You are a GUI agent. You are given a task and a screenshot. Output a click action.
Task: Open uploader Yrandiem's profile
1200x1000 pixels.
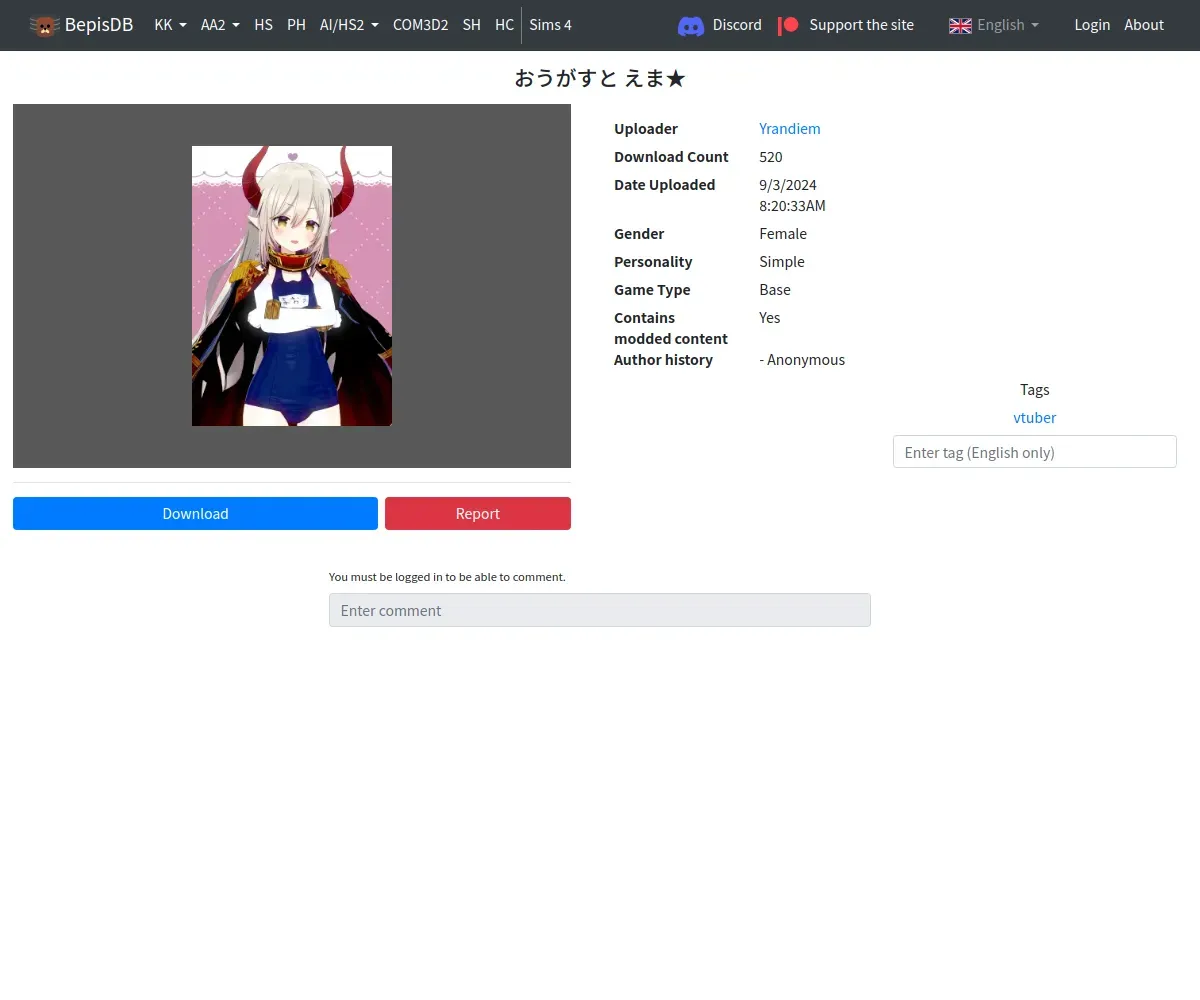[789, 129]
